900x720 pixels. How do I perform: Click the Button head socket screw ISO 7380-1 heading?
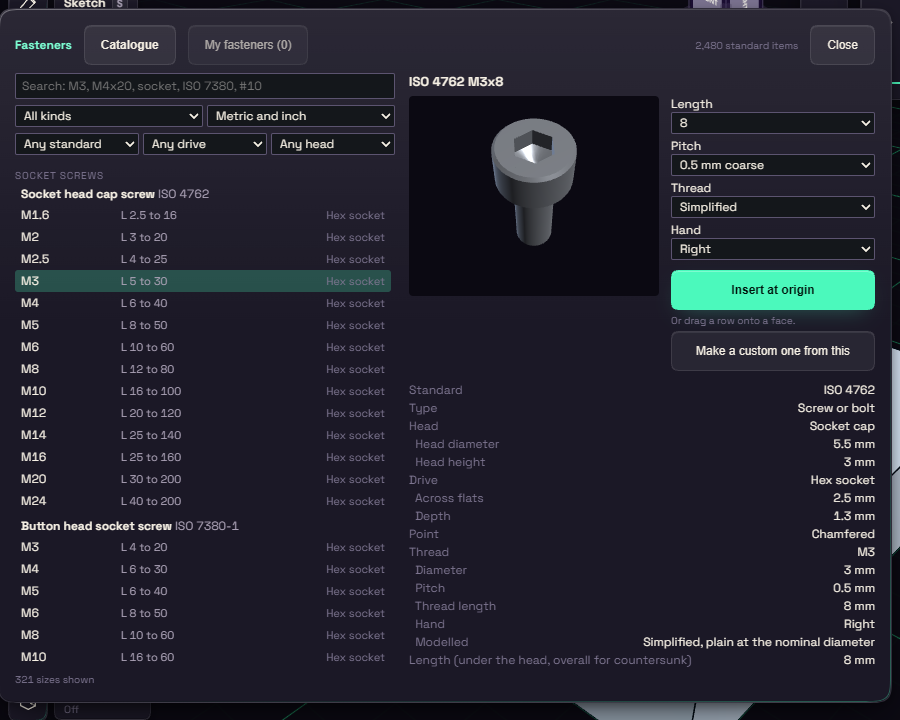[x=130, y=526]
